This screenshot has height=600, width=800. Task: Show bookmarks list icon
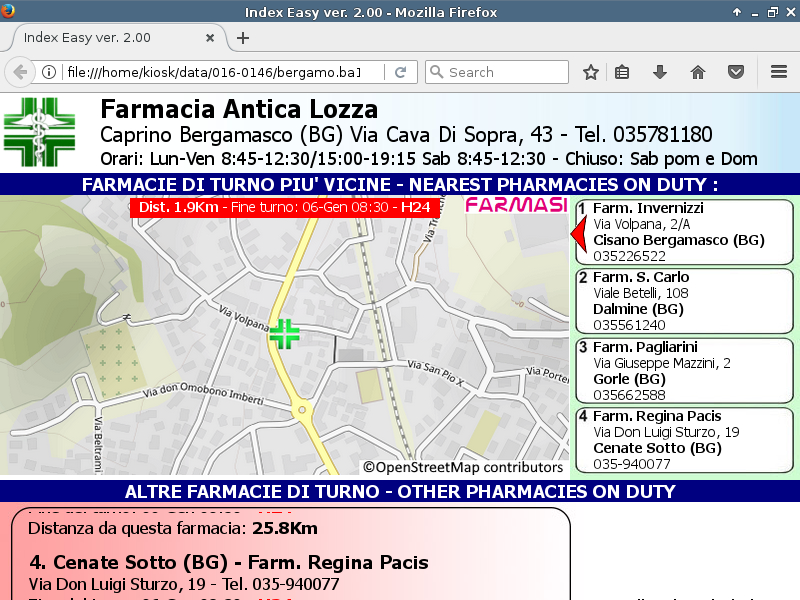pos(622,72)
